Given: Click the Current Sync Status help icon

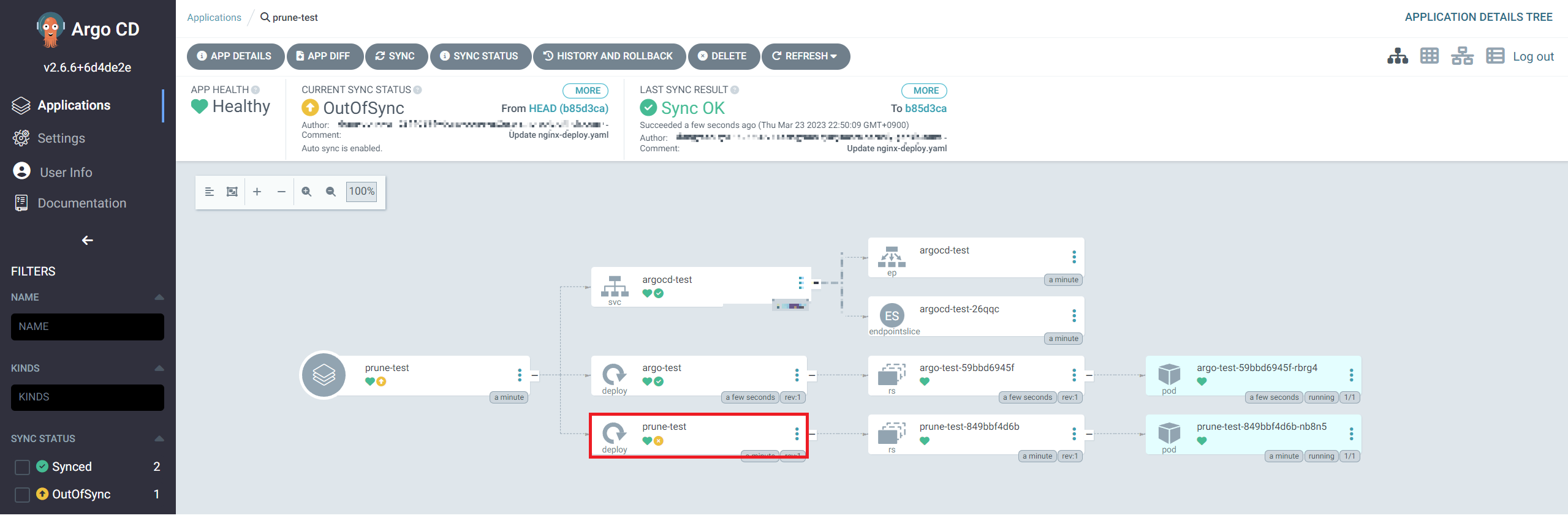Looking at the screenshot, I should [x=417, y=90].
